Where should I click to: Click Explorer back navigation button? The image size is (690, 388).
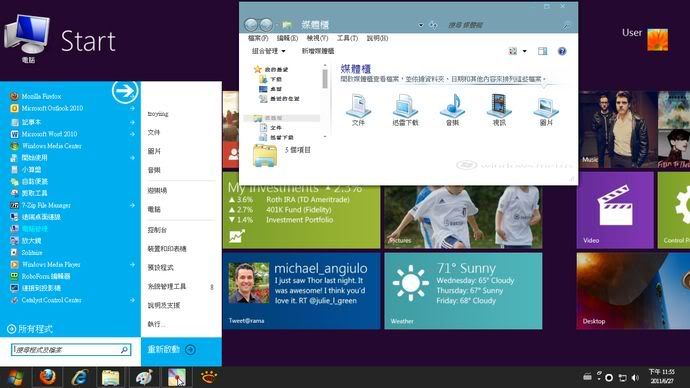point(251,25)
